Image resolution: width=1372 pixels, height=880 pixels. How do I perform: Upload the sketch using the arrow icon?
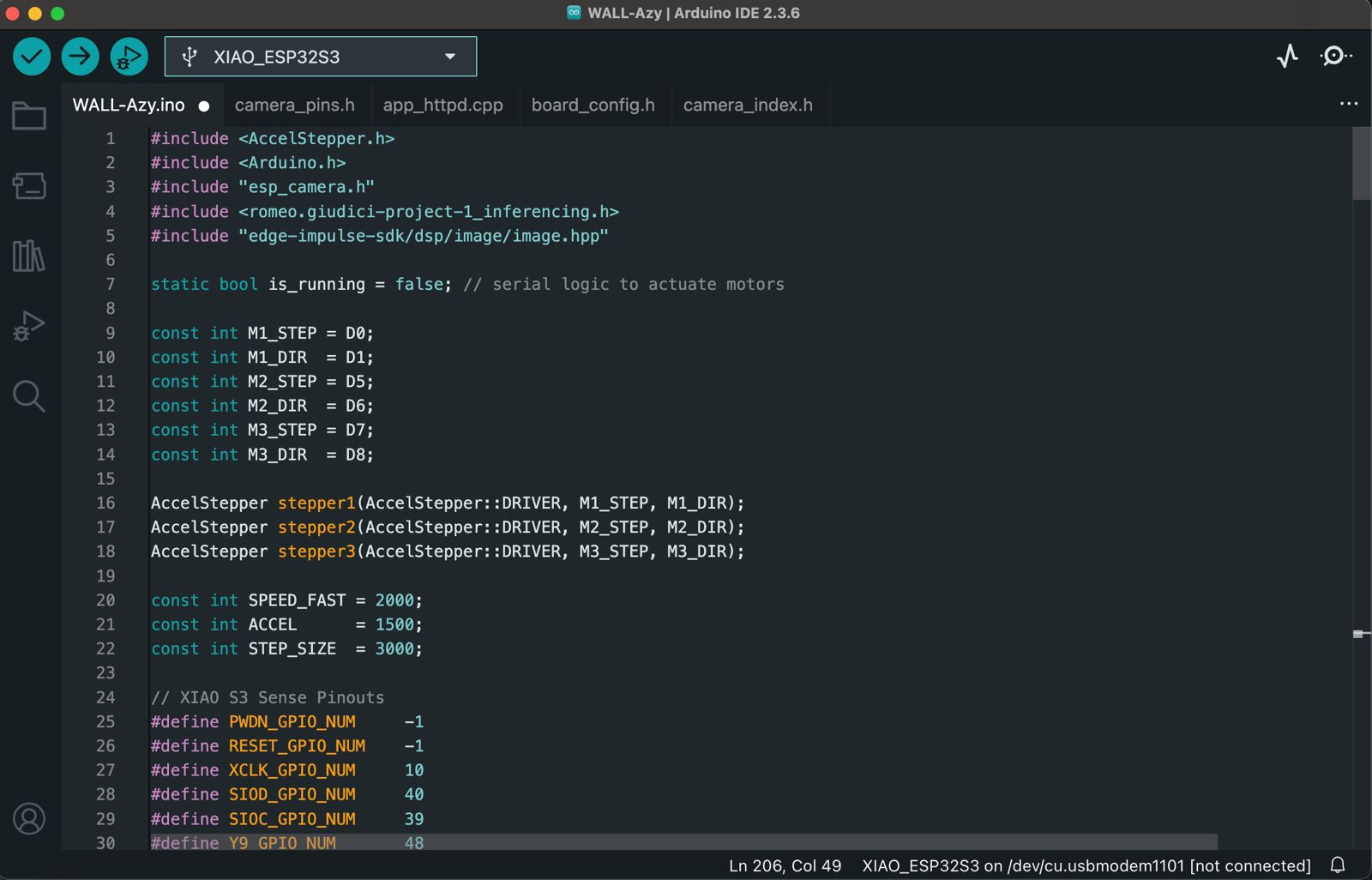tap(80, 56)
